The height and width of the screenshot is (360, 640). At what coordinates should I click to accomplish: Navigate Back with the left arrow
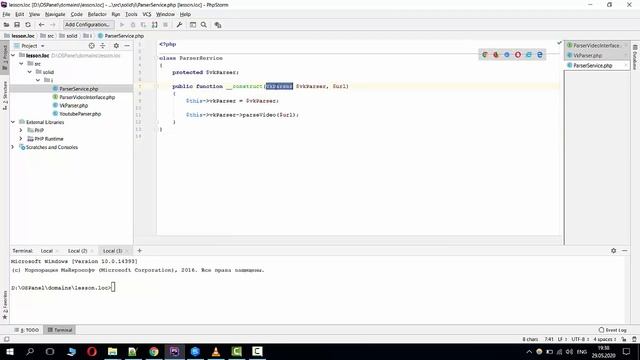[x=41, y=25]
